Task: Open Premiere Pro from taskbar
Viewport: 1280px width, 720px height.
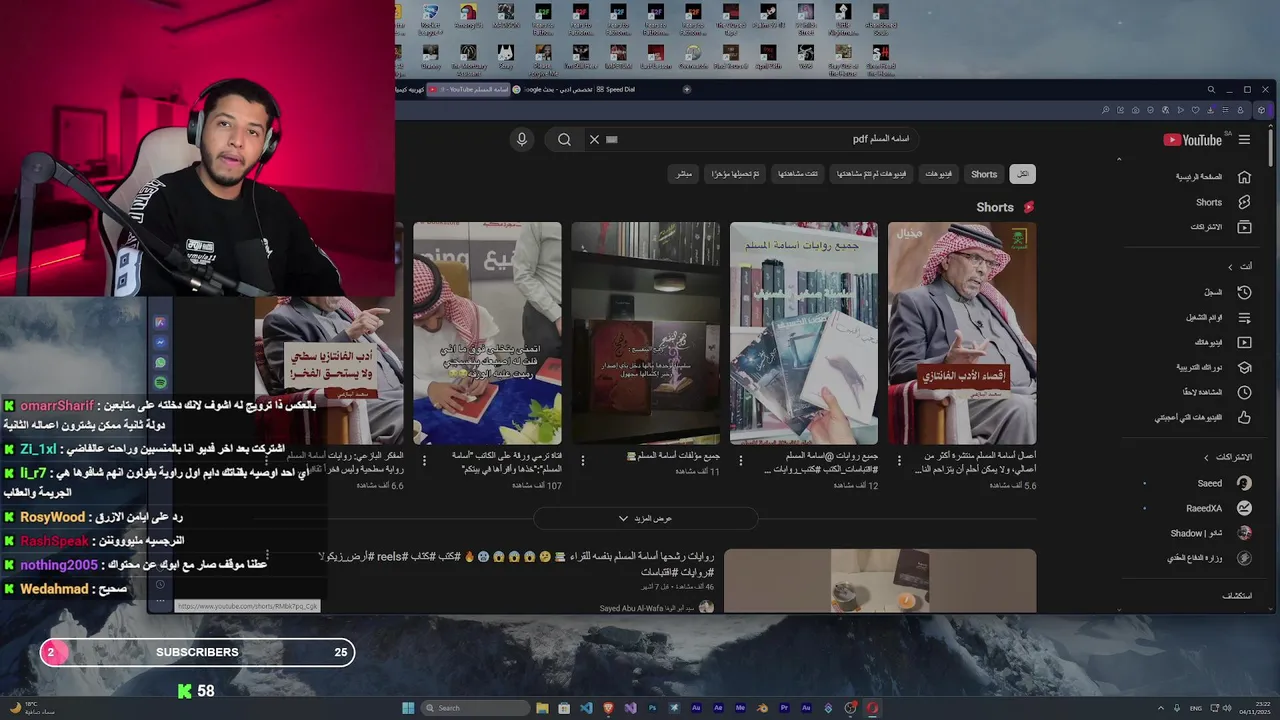Action: pos(784,708)
